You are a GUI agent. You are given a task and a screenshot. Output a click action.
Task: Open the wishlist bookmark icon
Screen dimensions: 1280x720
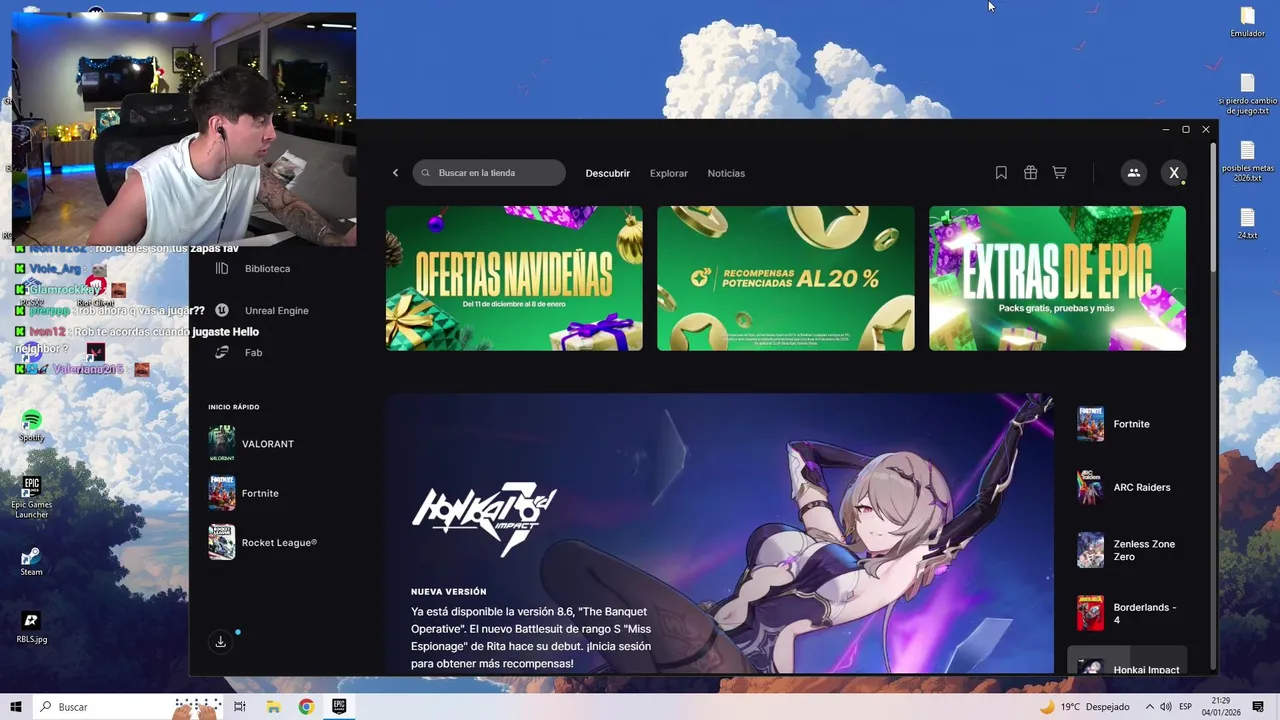point(1001,173)
